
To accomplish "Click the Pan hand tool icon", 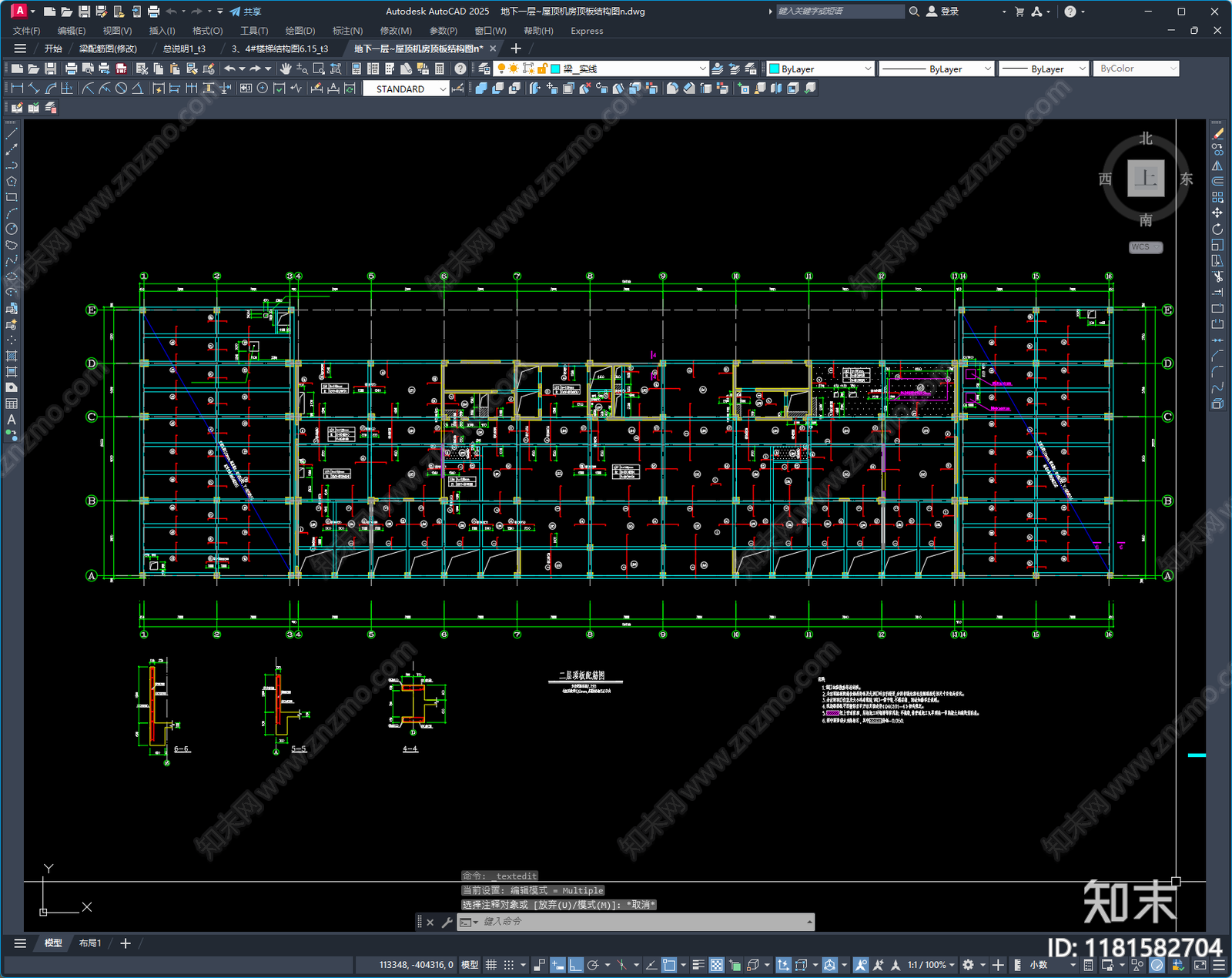I will pos(286,69).
